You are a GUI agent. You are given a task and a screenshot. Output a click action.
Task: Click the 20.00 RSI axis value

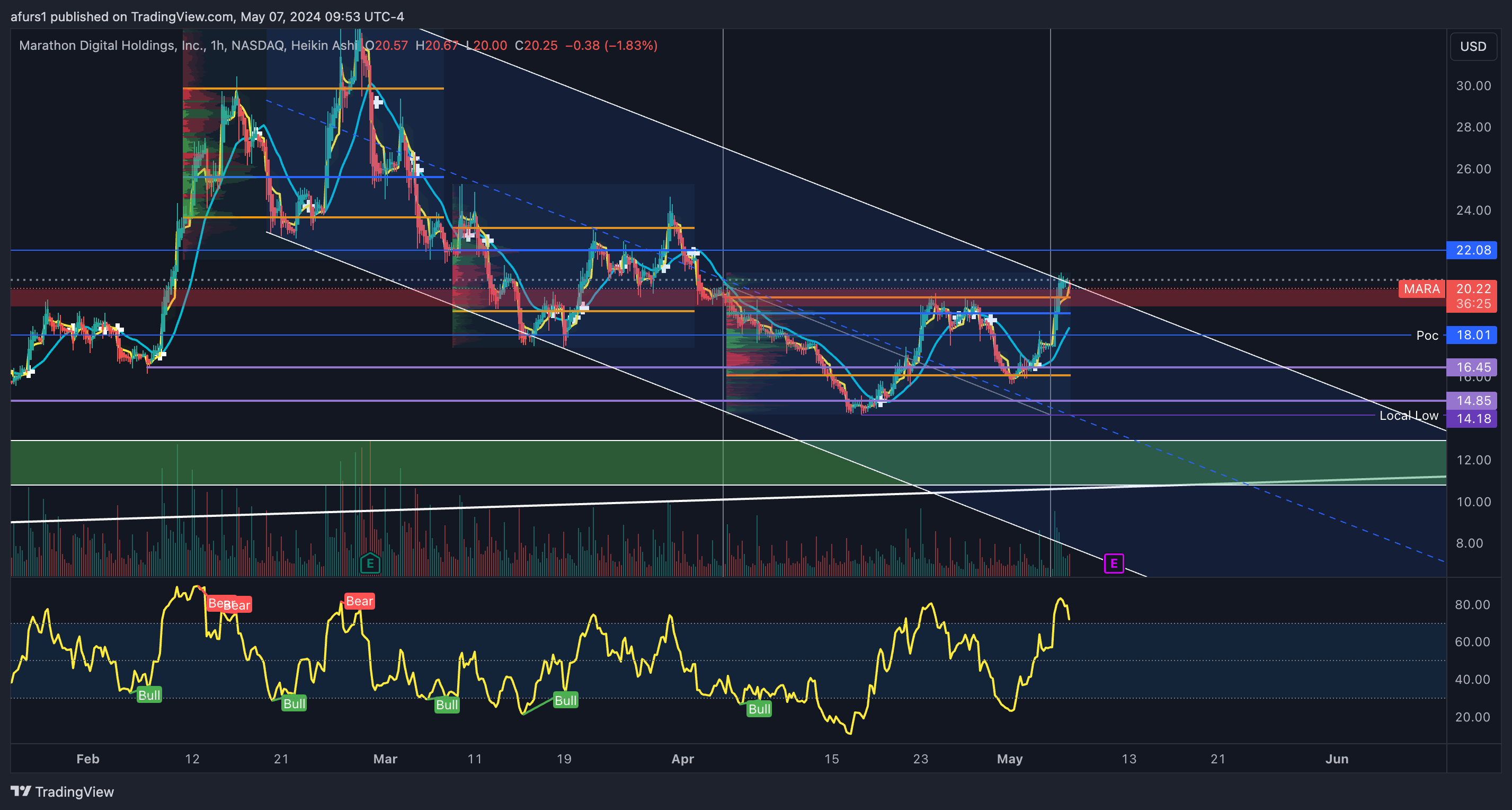point(1472,717)
